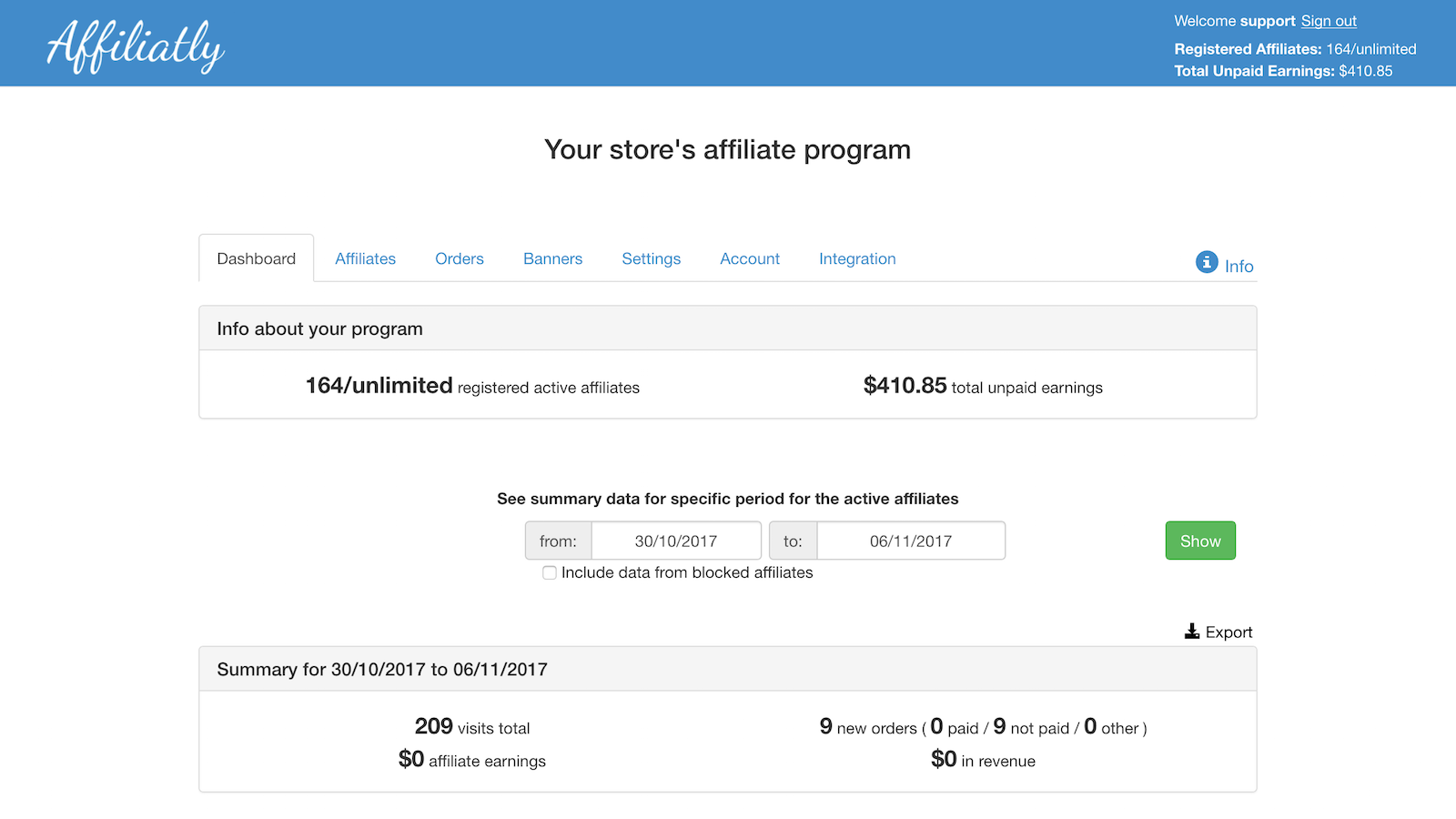Enable "Include data from blocked affiliates"
Screen dimensions: 1456x819
click(550, 572)
